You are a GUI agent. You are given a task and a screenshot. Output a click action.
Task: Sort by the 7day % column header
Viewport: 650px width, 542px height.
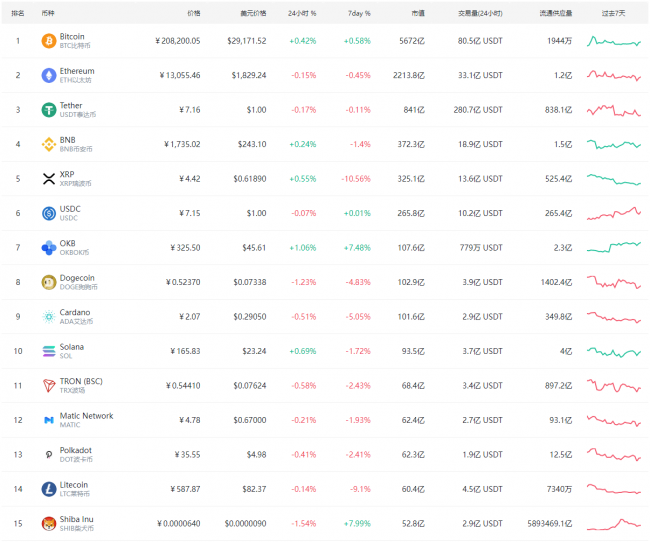point(359,13)
